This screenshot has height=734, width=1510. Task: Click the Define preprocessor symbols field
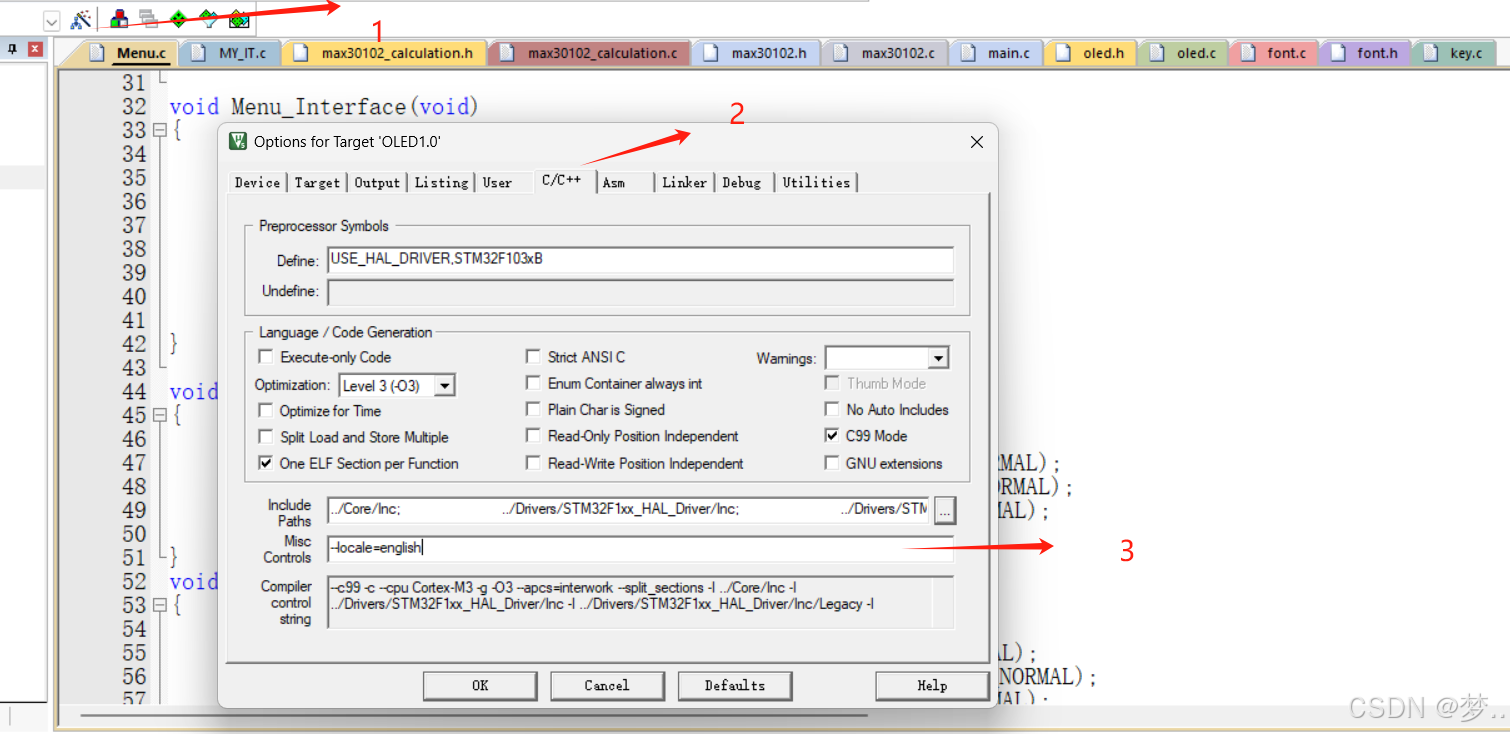[640, 260]
